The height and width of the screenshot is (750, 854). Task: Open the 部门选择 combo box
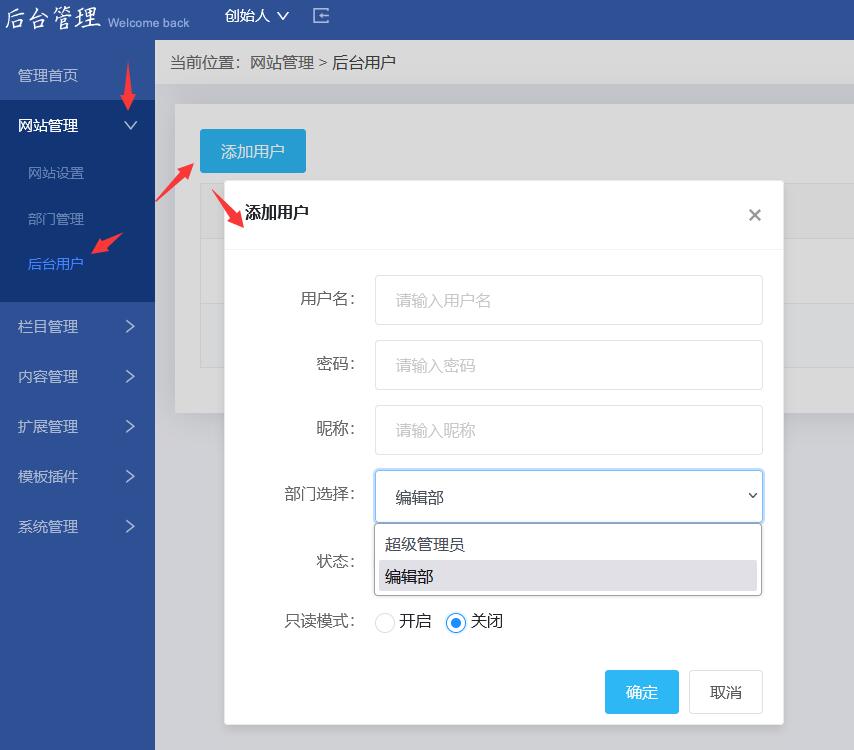(568, 497)
